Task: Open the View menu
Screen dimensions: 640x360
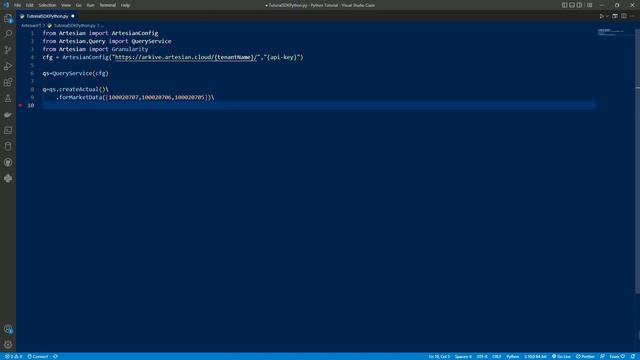Action: [x=66, y=5]
